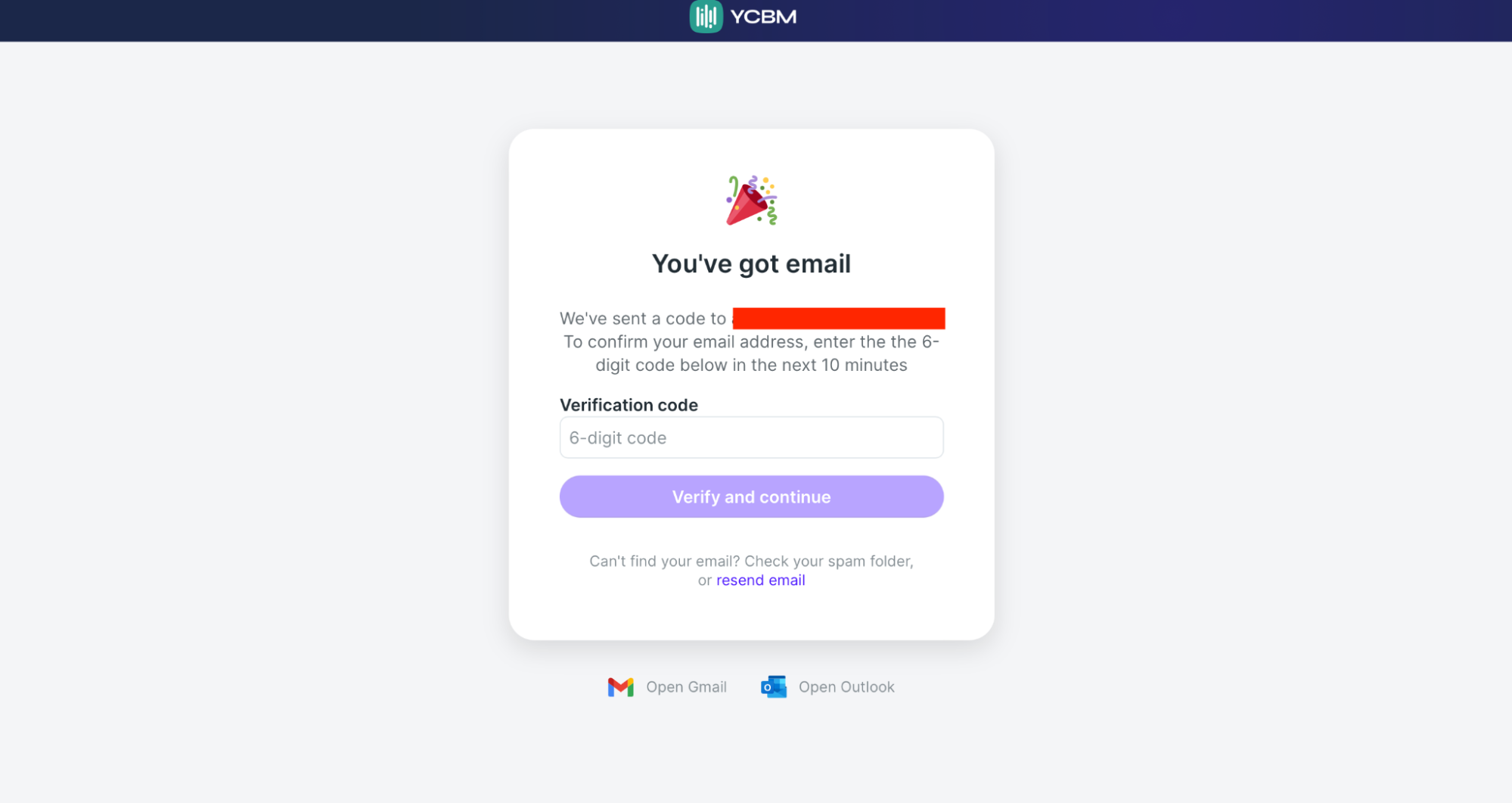The width and height of the screenshot is (1512, 803).
Task: Click the YCBM text in the navigation bar
Action: pos(764,16)
